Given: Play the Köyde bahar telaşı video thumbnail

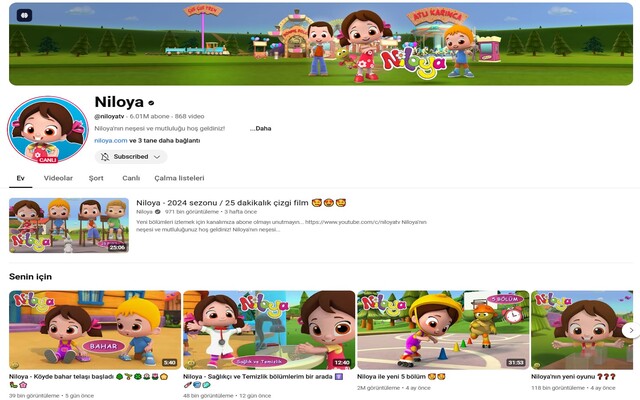Looking at the screenshot, I should pos(95,330).
